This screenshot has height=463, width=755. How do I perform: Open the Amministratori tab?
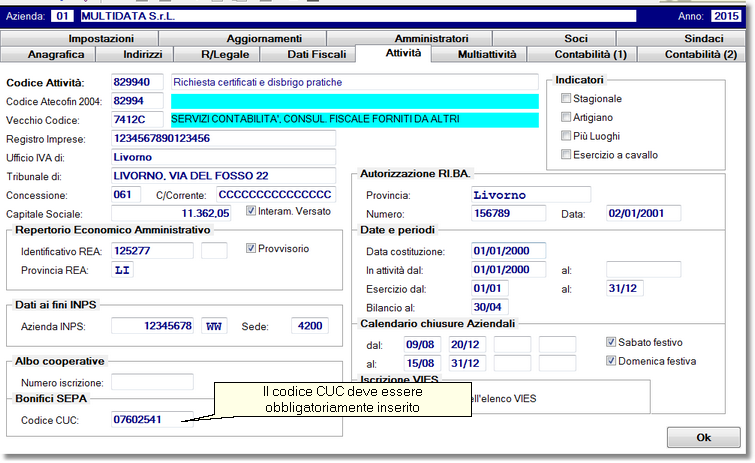pyautogui.click(x=409, y=39)
